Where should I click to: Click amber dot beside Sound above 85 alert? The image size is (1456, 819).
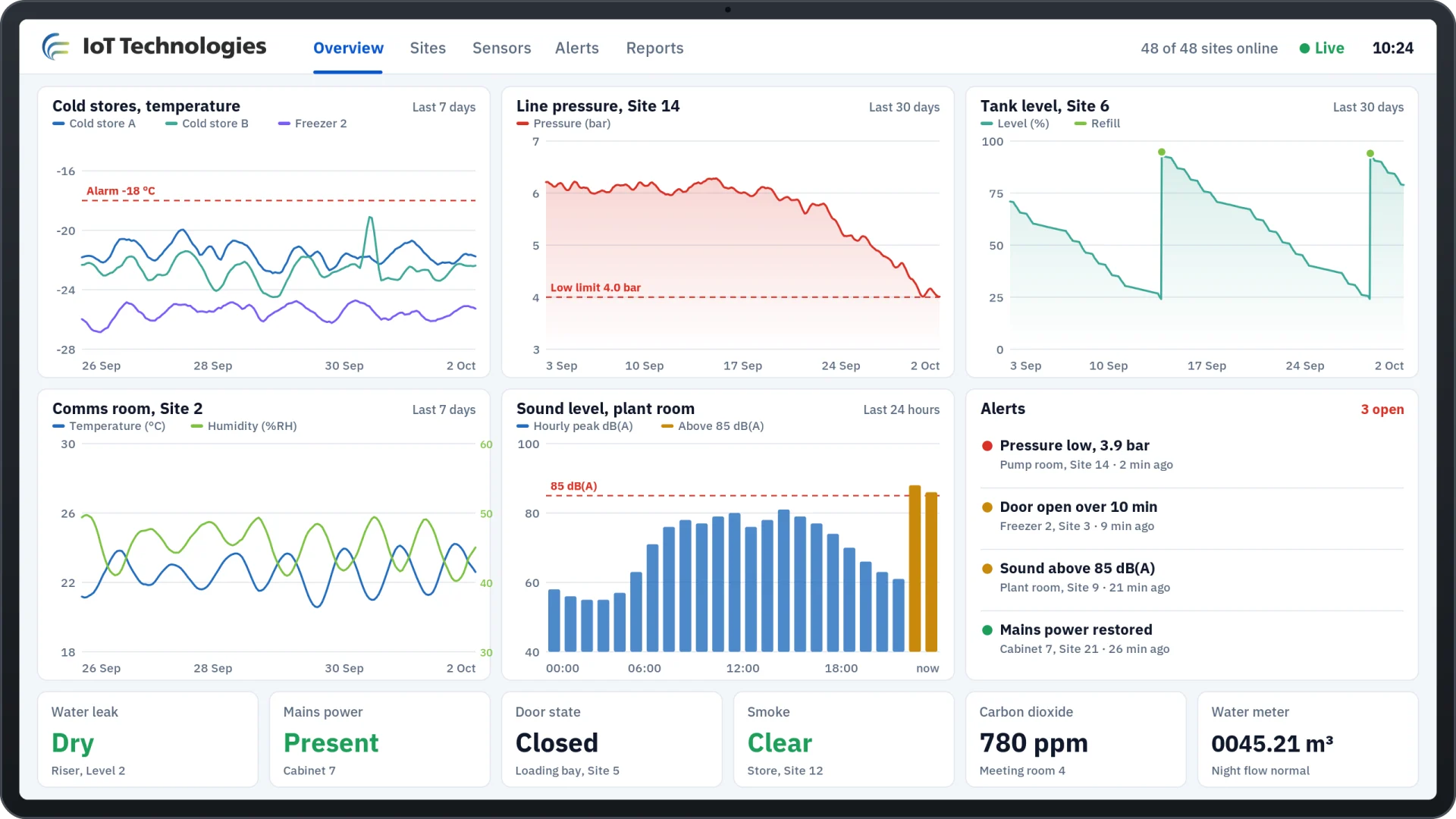(x=987, y=569)
